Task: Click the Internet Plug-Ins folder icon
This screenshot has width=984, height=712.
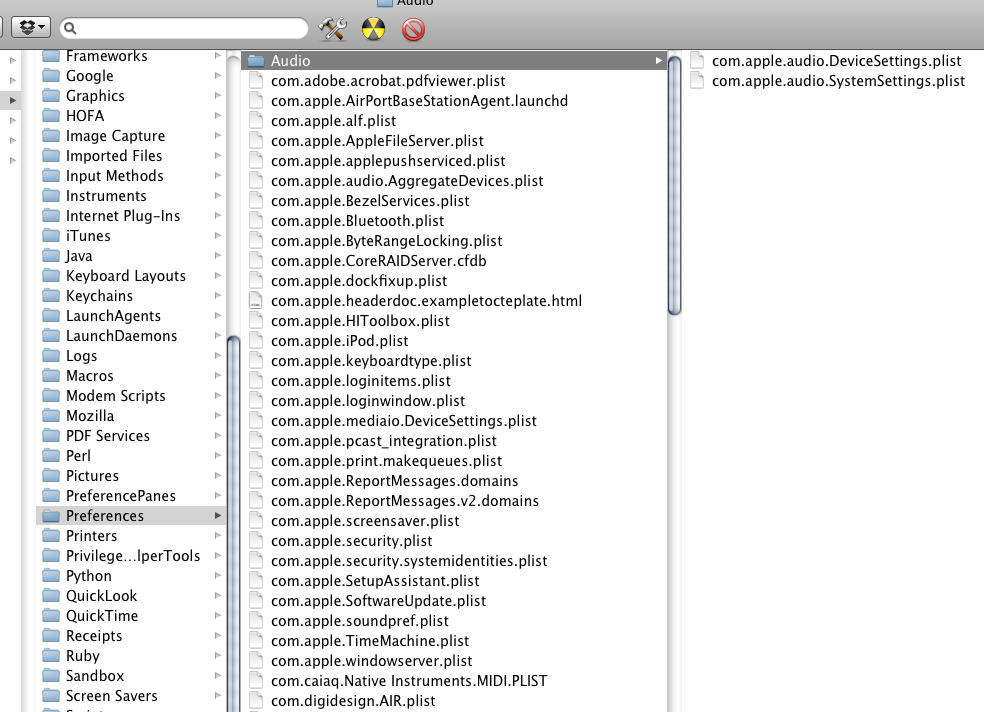Action: [x=51, y=216]
